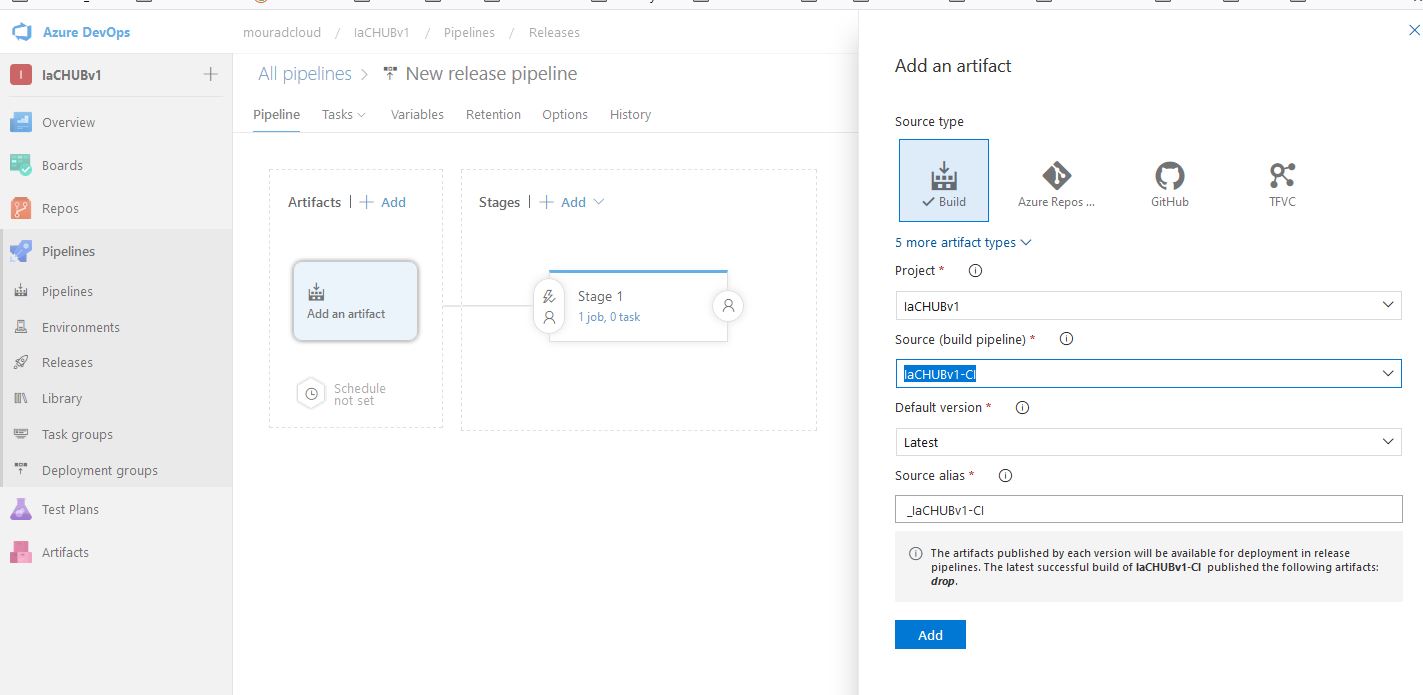Open post-deployment conditions on Stage 1

tap(727, 305)
